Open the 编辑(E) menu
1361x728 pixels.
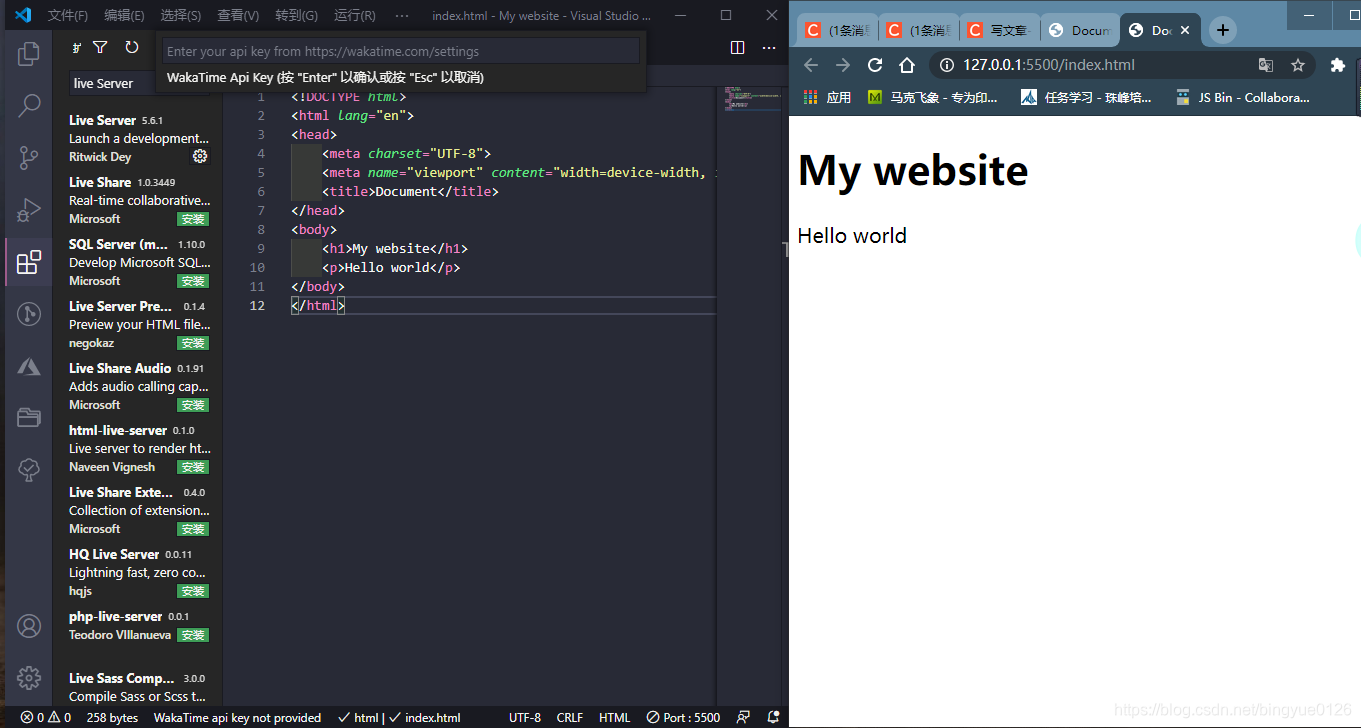124,15
